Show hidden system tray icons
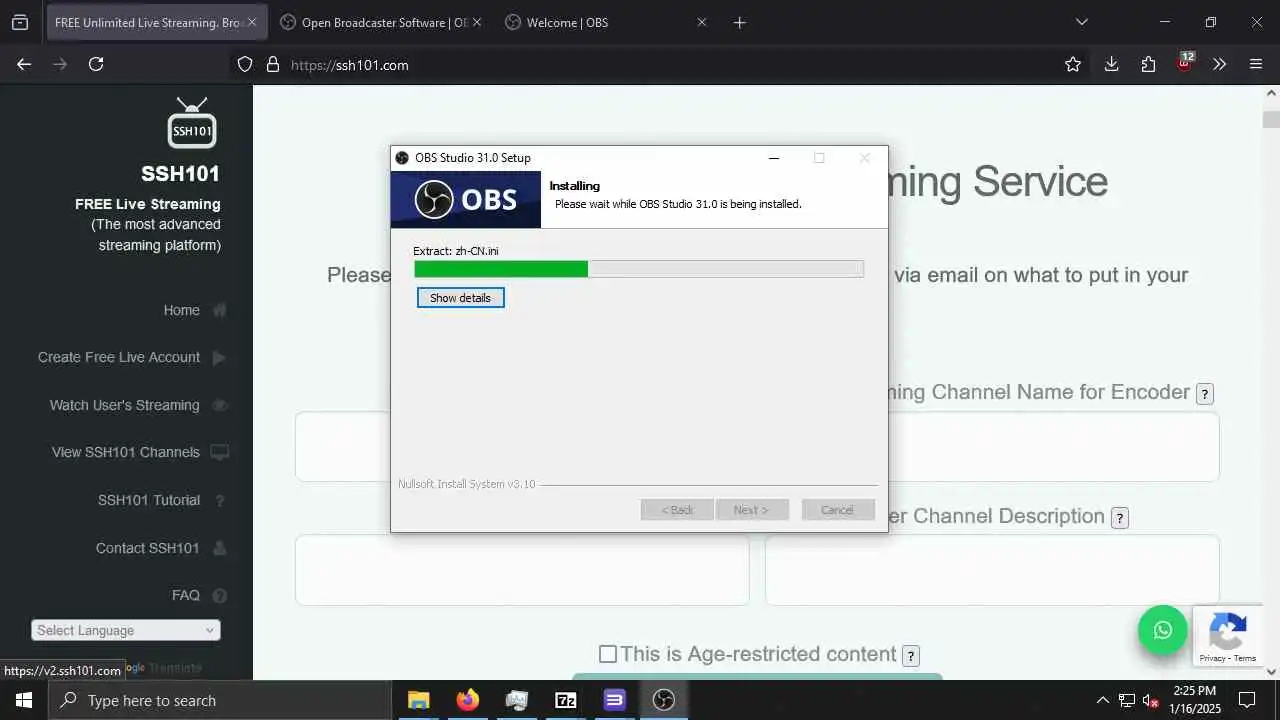 tap(1102, 700)
